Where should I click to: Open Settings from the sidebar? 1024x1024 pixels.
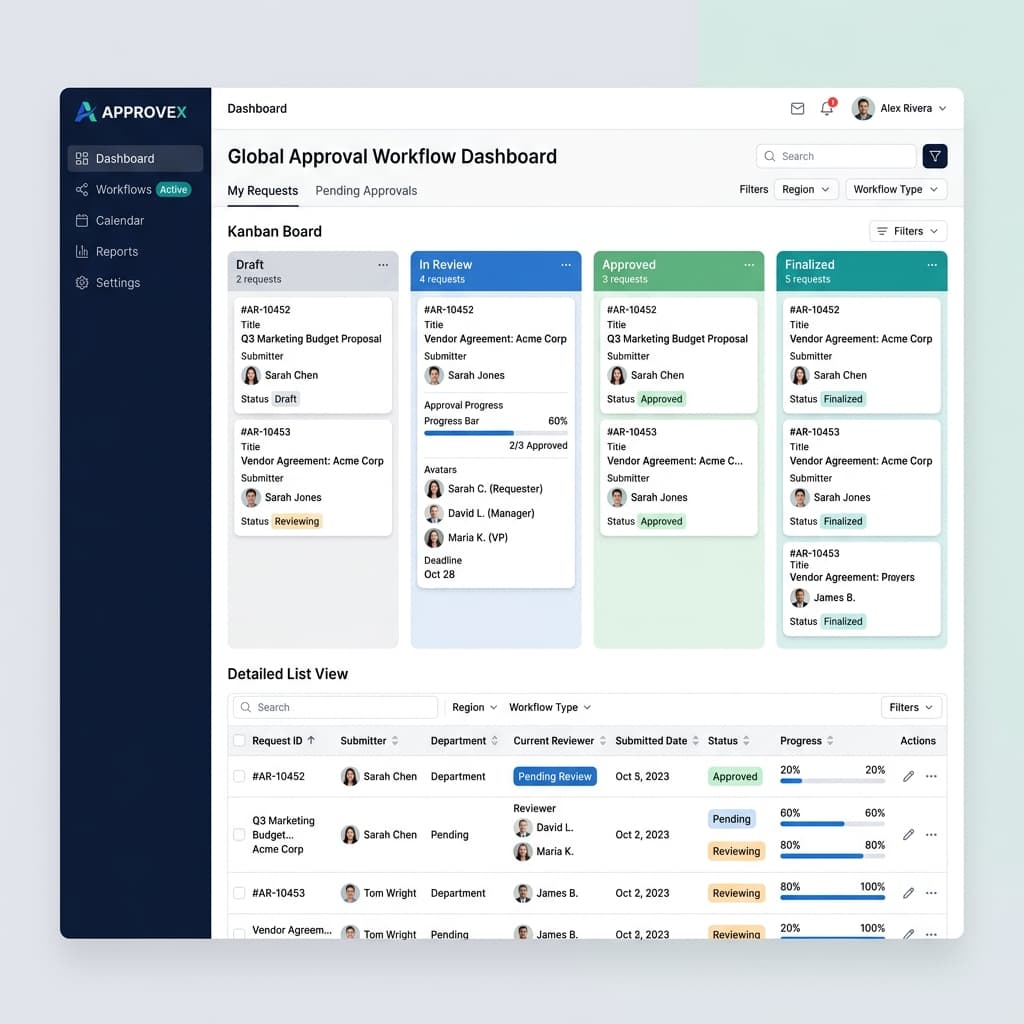point(135,283)
